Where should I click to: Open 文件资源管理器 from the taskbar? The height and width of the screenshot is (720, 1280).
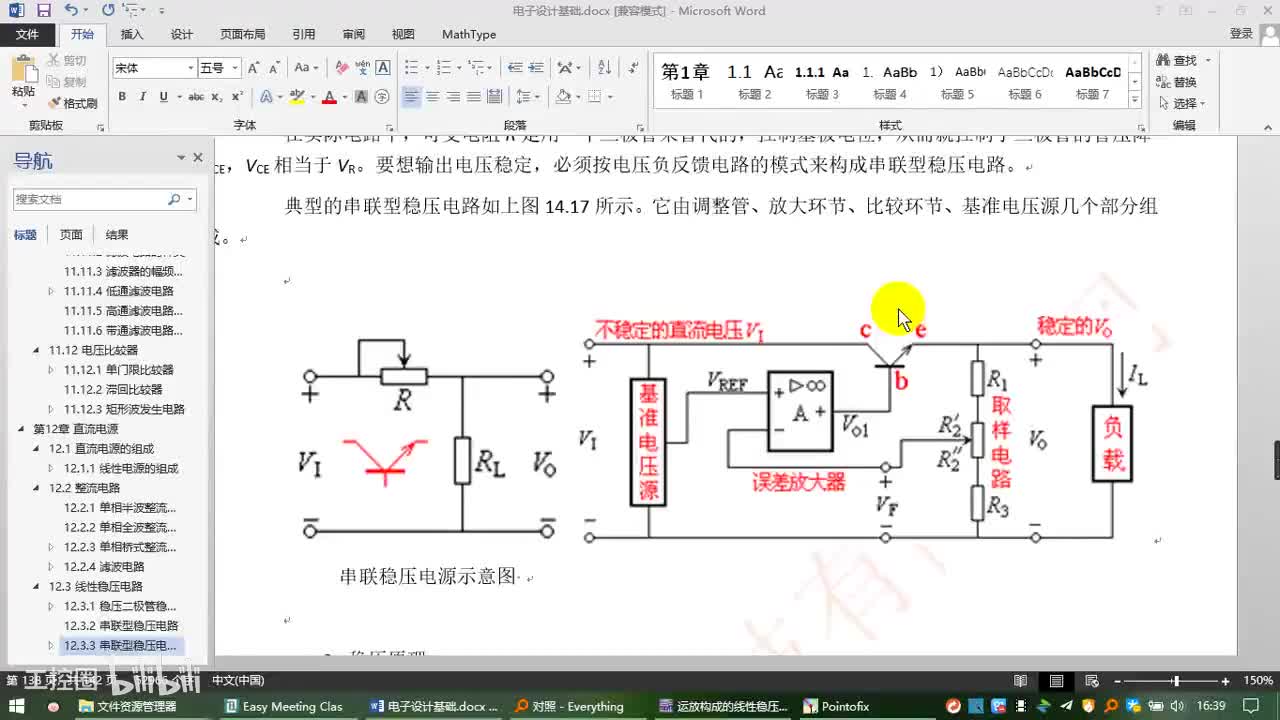click(126, 706)
